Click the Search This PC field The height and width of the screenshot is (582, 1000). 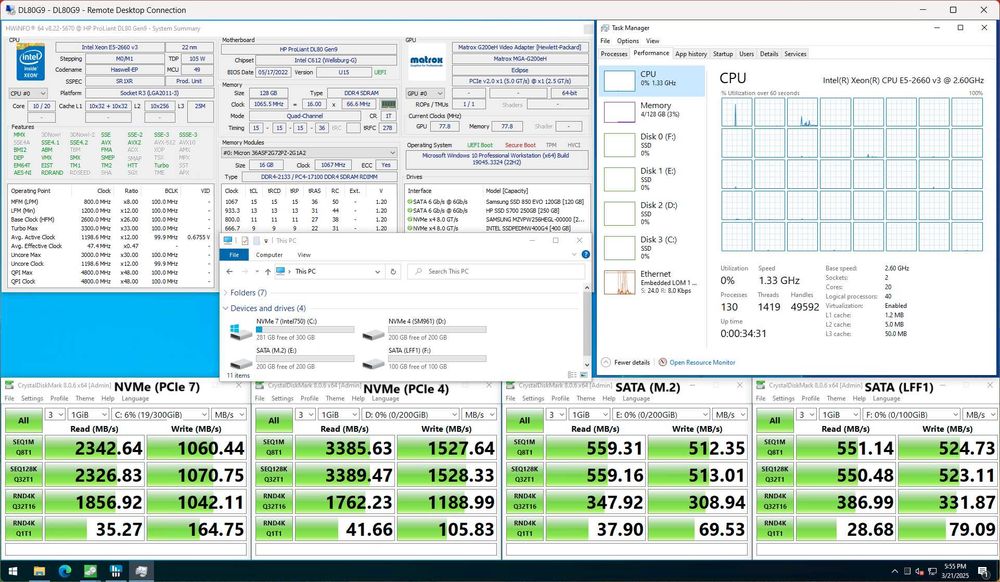(x=496, y=272)
